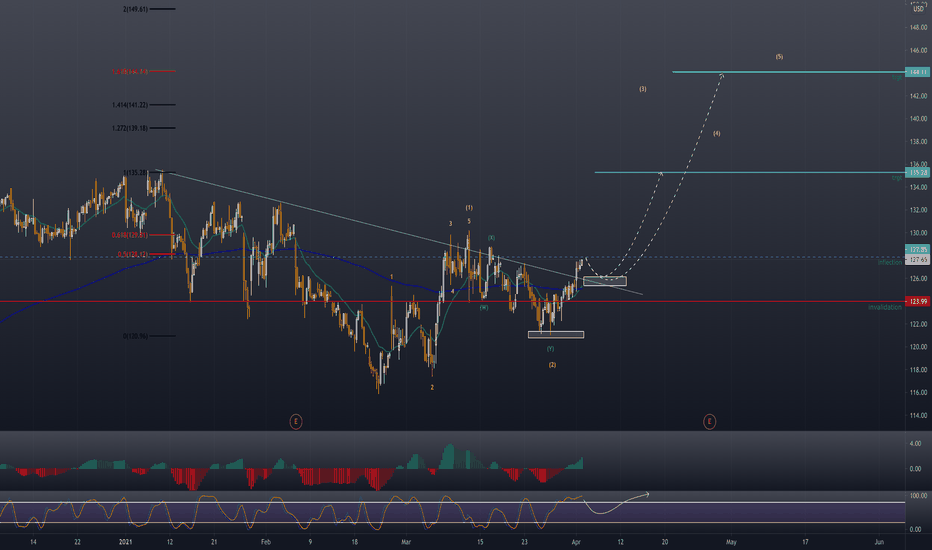Click the 'inflection' line text label
Image resolution: width=932 pixels, height=550 pixels.
pos(890,262)
